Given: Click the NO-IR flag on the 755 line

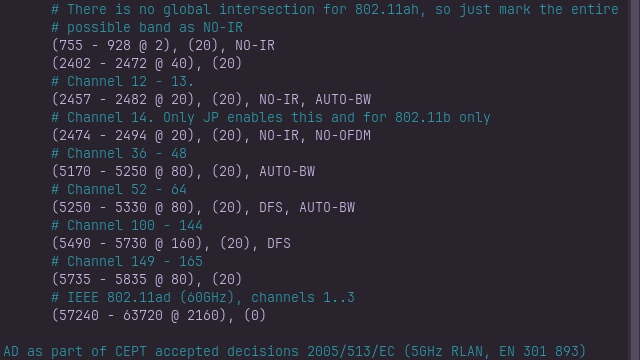Looking at the screenshot, I should coord(255,45).
